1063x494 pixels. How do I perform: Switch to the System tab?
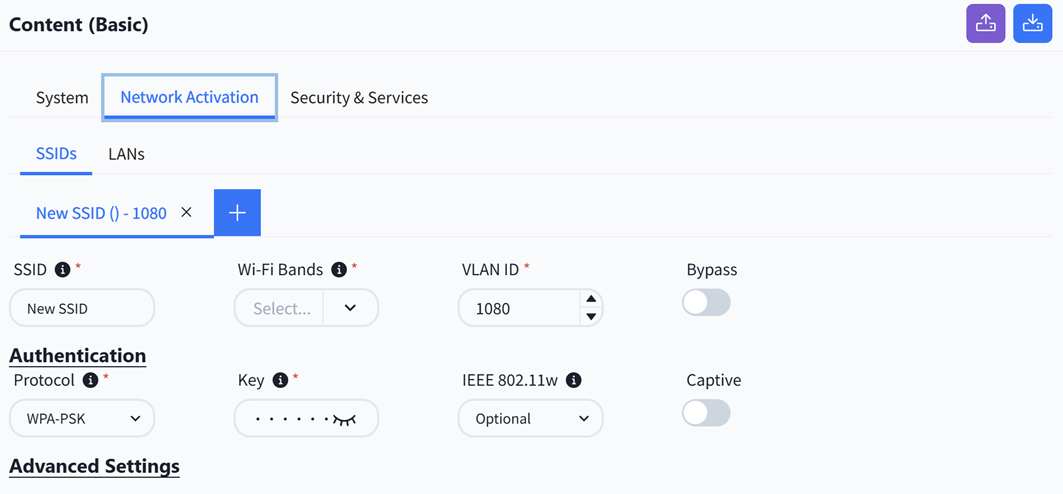62,98
